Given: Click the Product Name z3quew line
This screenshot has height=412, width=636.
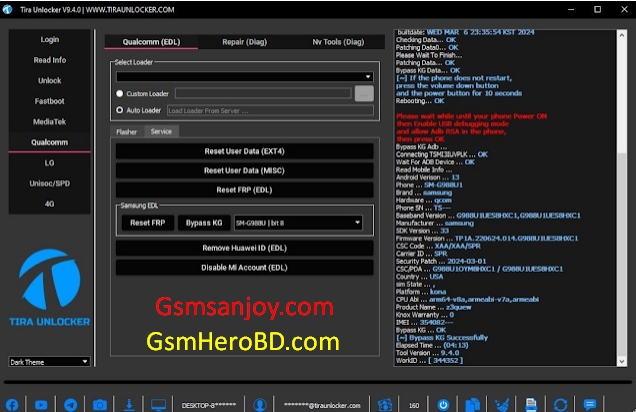Looking at the screenshot, I should [433, 307].
